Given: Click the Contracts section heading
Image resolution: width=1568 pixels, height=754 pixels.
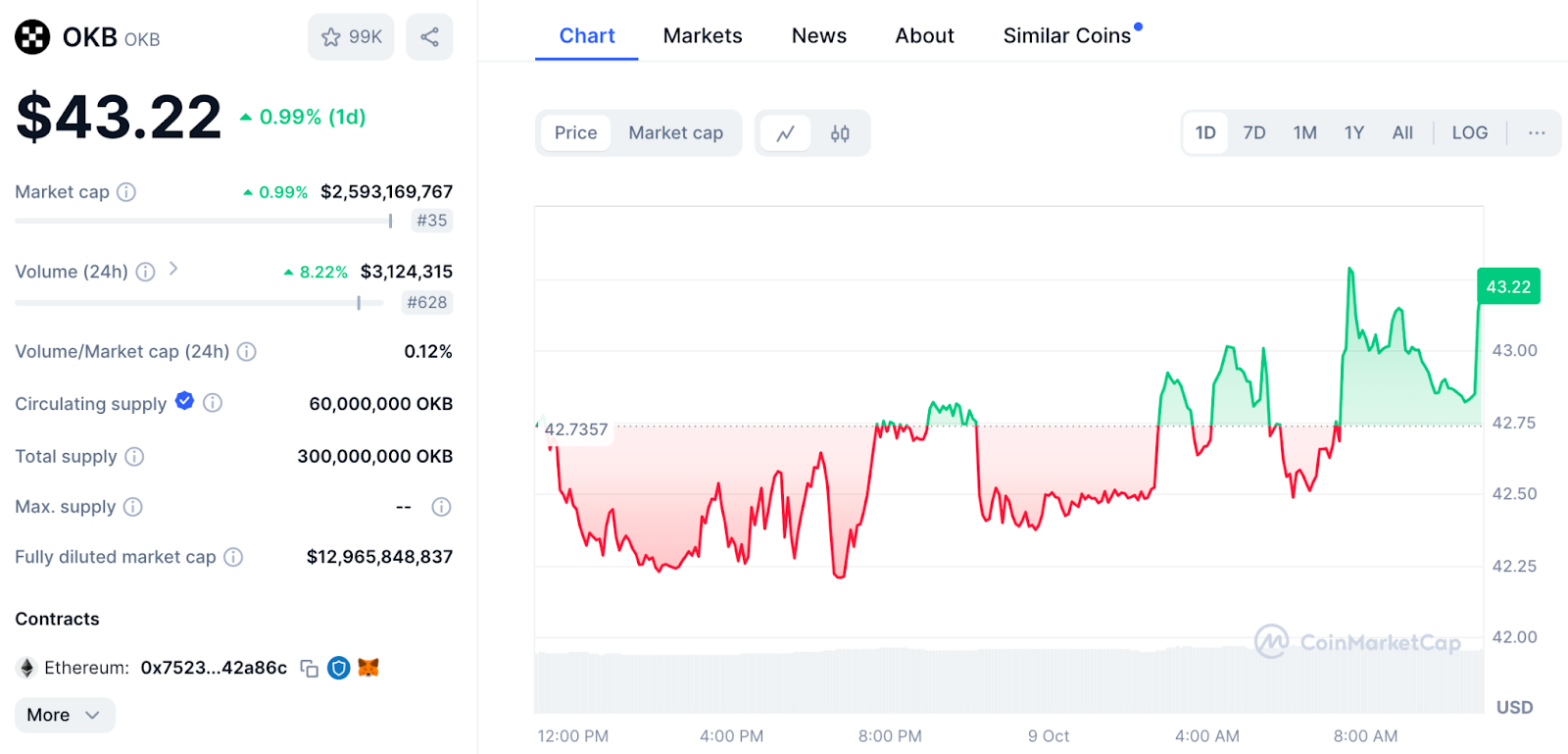Looking at the screenshot, I should (x=57, y=619).
